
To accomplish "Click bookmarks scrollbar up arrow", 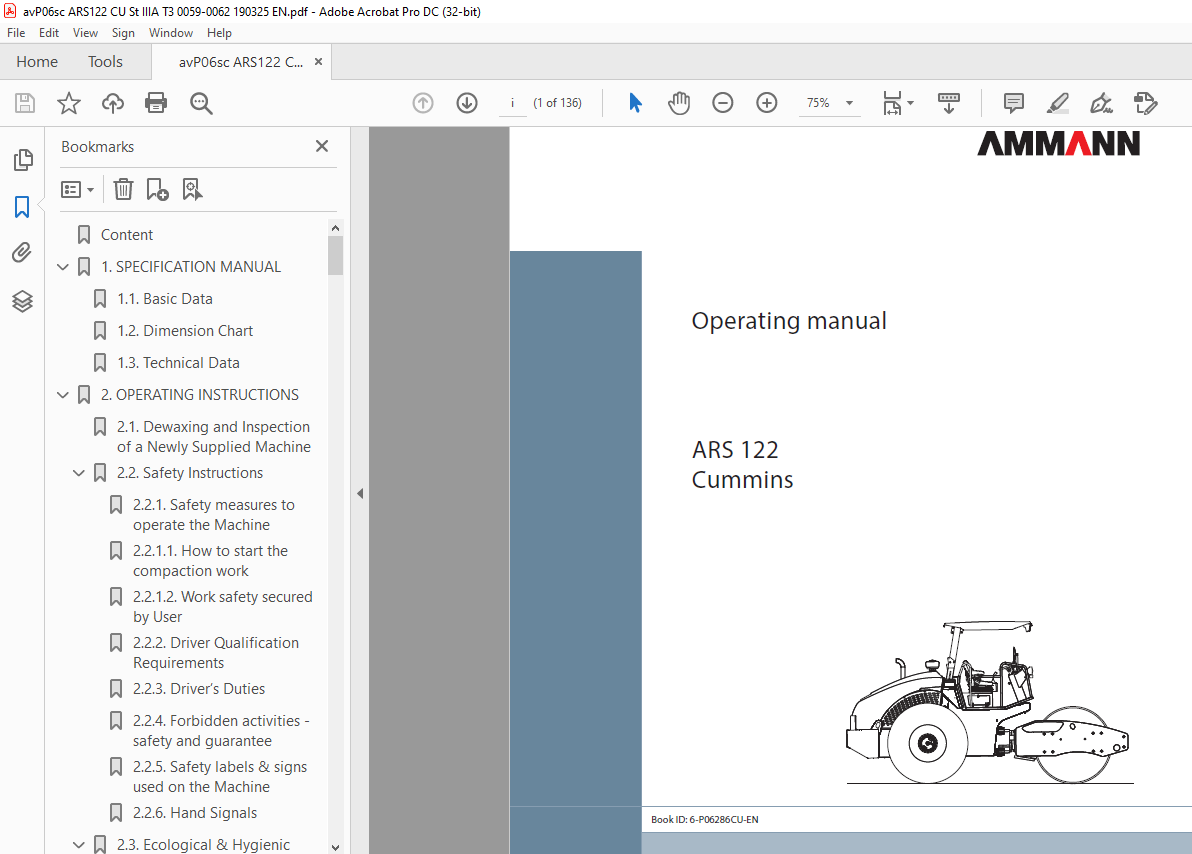I will coord(335,228).
